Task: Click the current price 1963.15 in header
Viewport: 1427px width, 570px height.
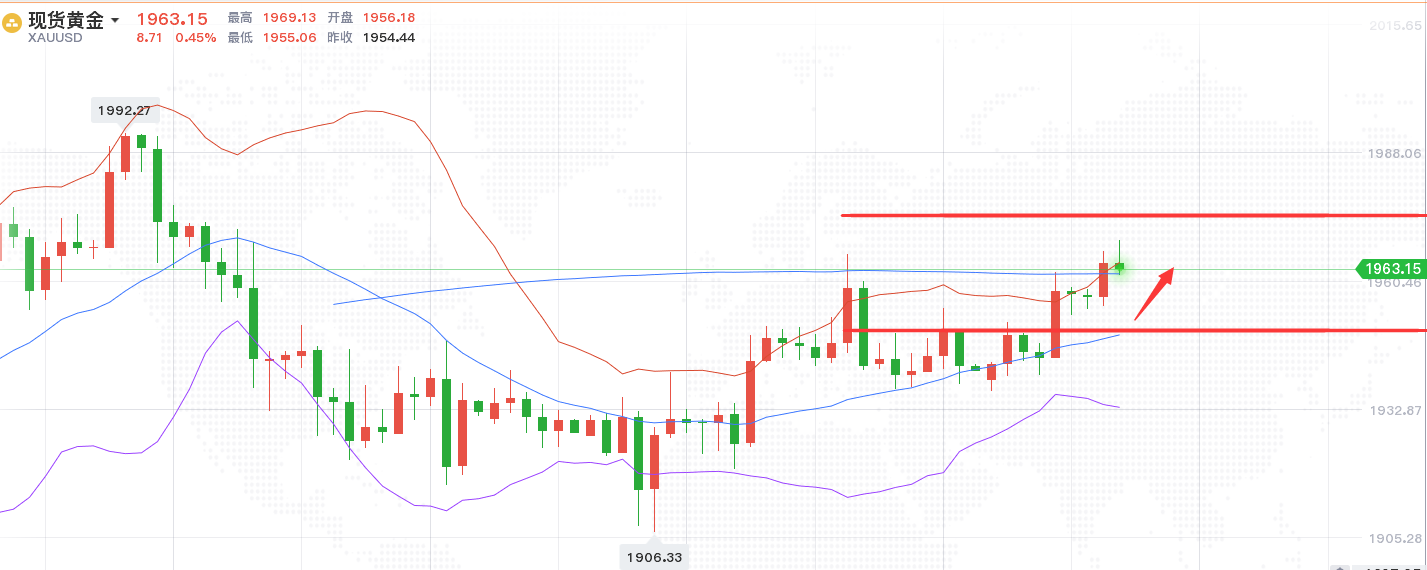Action: coord(172,19)
